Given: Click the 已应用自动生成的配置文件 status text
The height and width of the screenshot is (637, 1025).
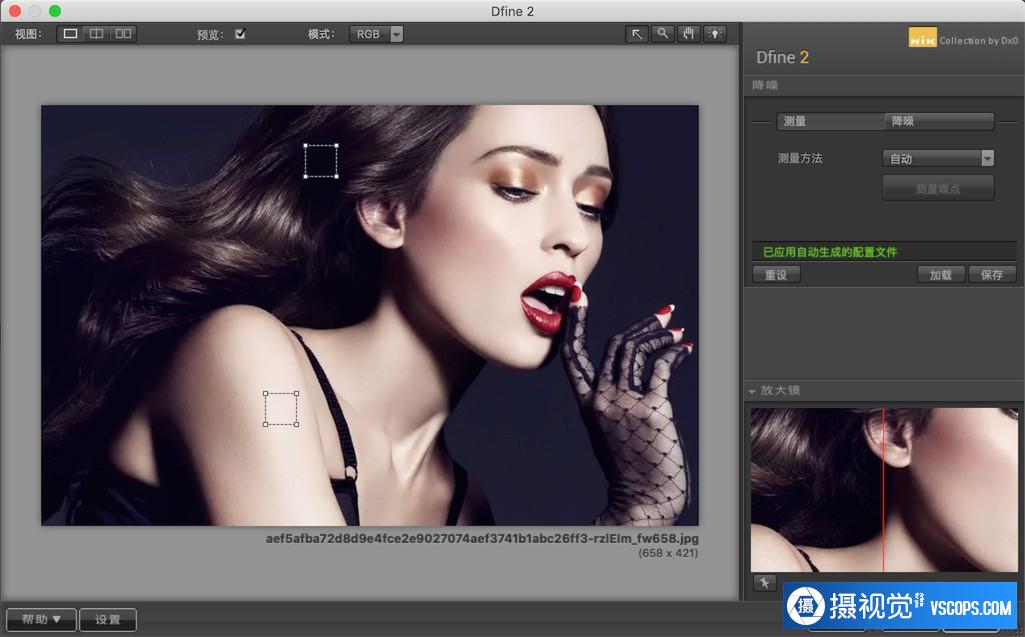Looking at the screenshot, I should [x=830, y=252].
